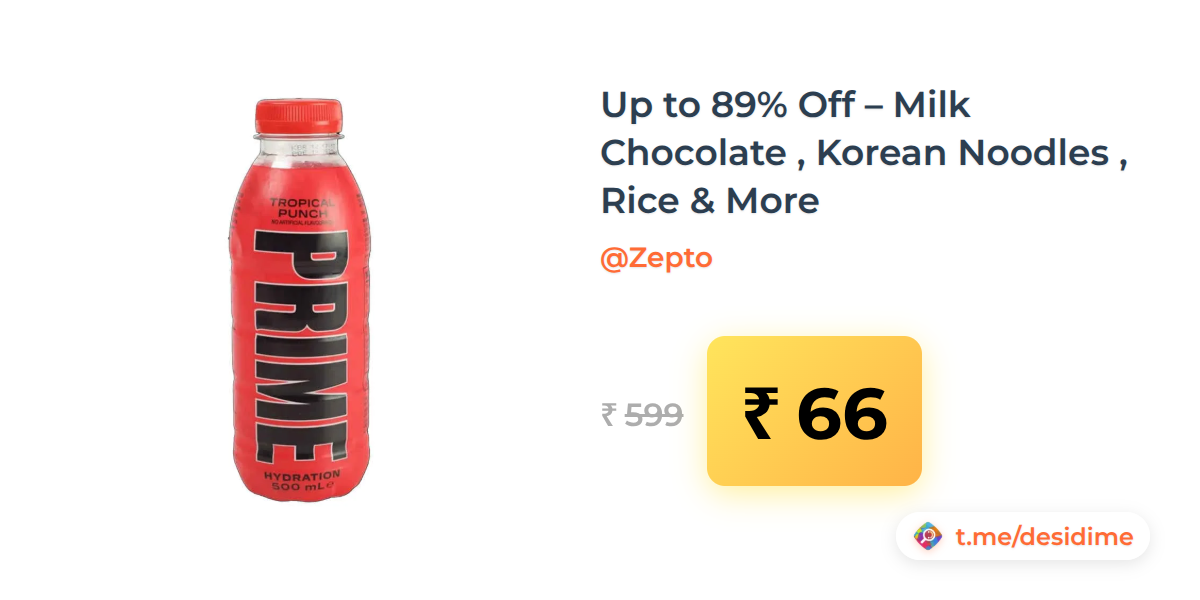This screenshot has width=1200, height=600.
Task: Click the deal headline text
Action: 865,153
